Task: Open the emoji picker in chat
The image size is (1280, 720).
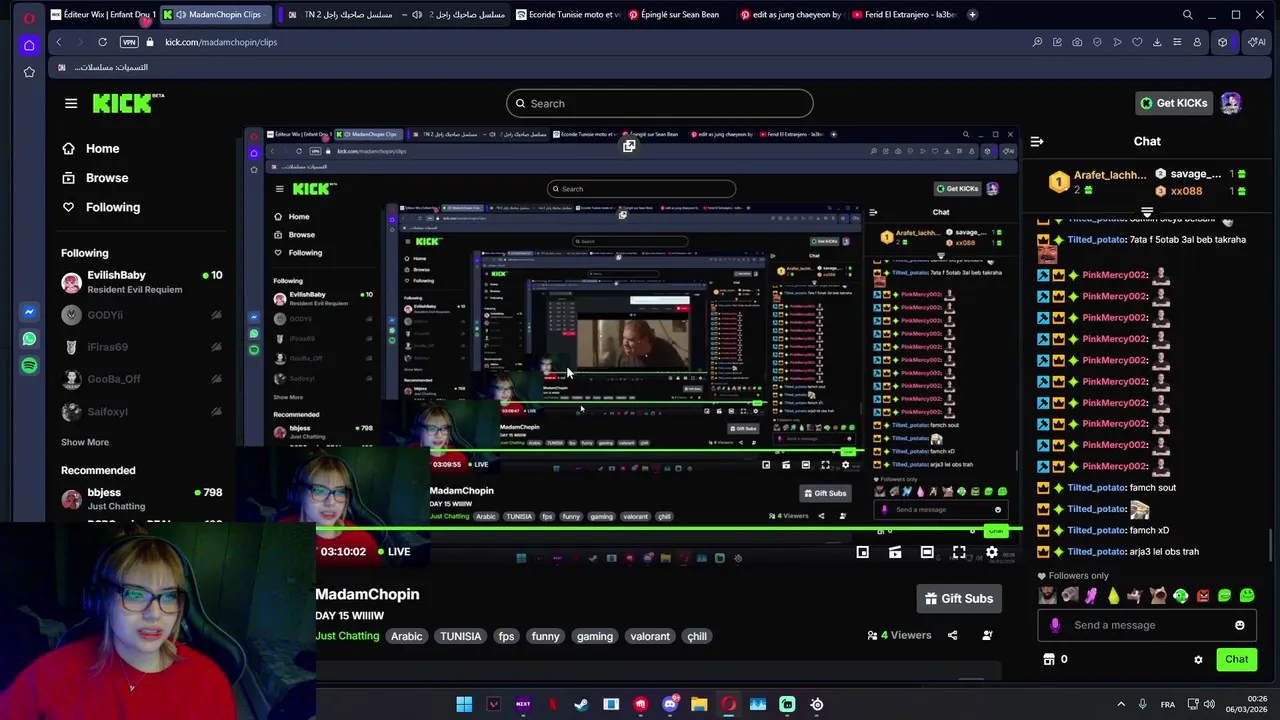Action: (x=1239, y=625)
